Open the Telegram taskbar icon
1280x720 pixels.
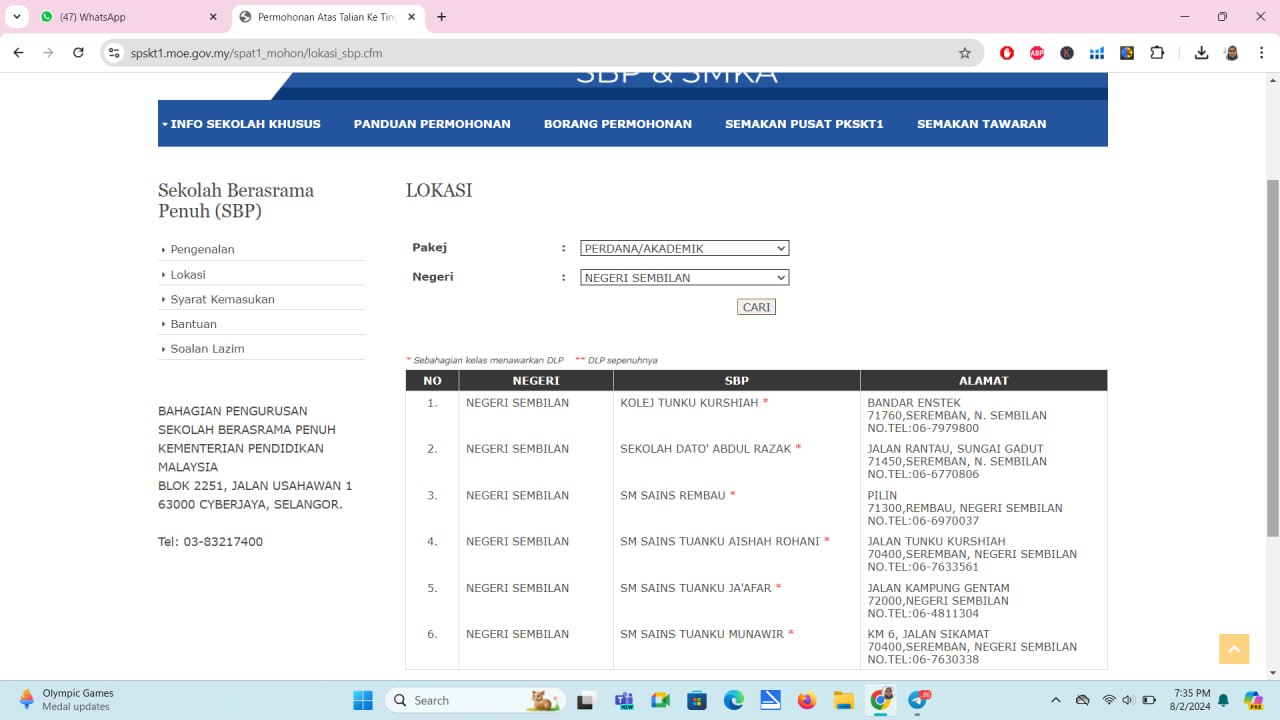[918, 700]
